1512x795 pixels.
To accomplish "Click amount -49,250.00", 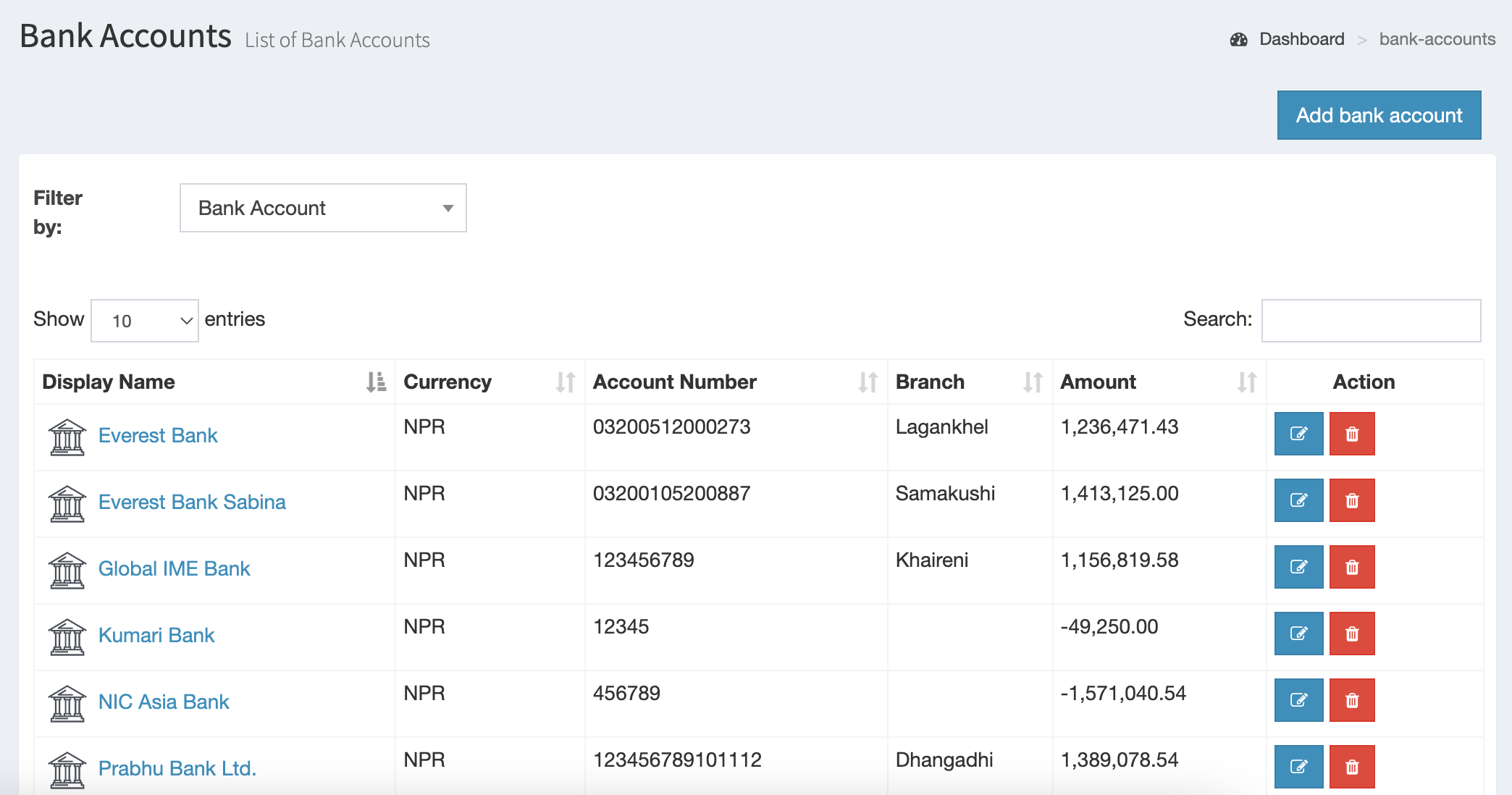I will click(1109, 626).
